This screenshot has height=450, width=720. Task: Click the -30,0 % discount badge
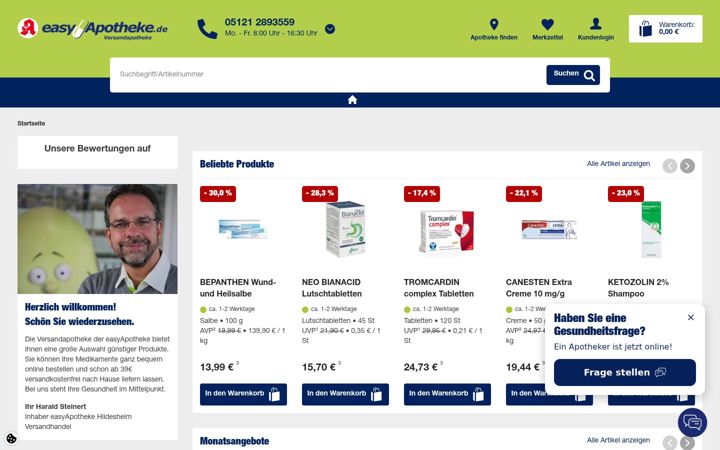[x=218, y=193]
